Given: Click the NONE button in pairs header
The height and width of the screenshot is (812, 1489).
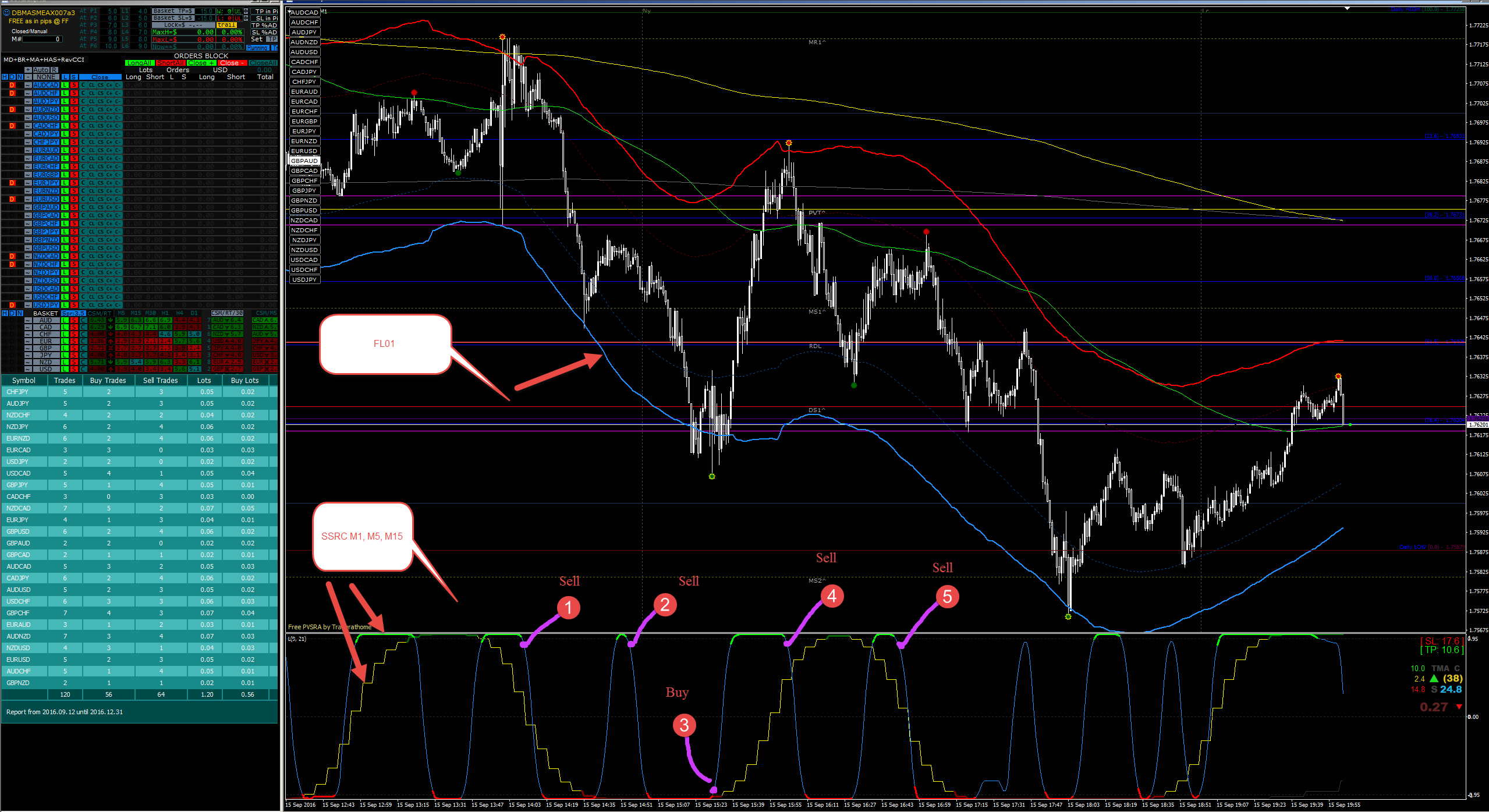Looking at the screenshot, I should click(46, 77).
